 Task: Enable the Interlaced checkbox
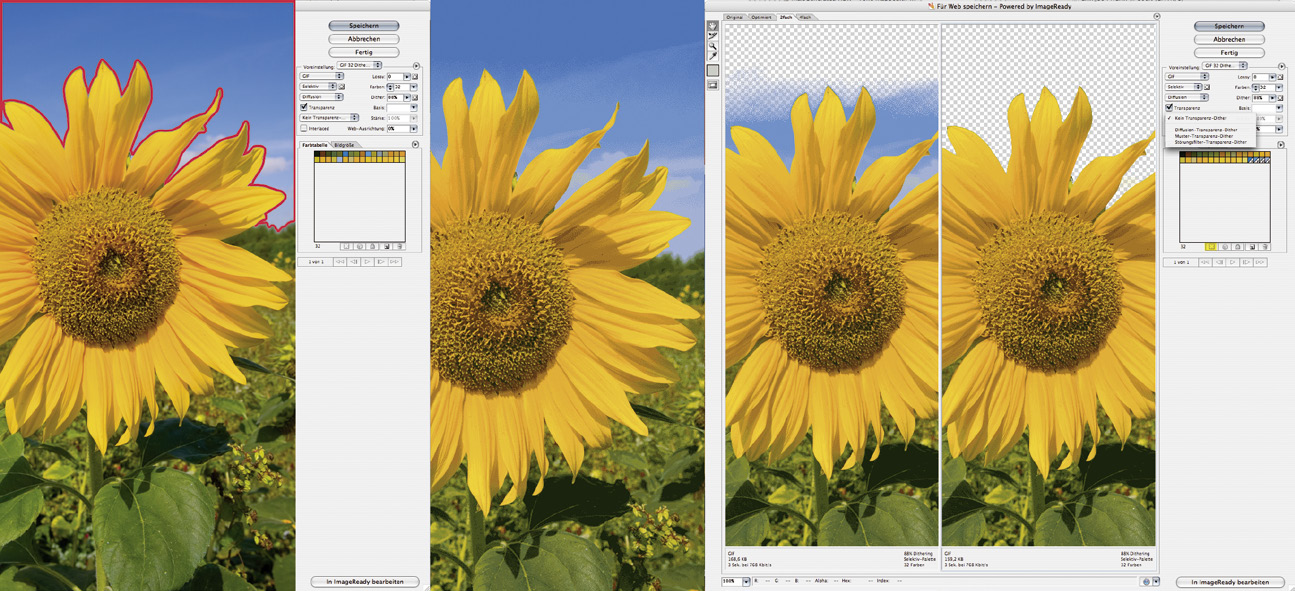(304, 128)
